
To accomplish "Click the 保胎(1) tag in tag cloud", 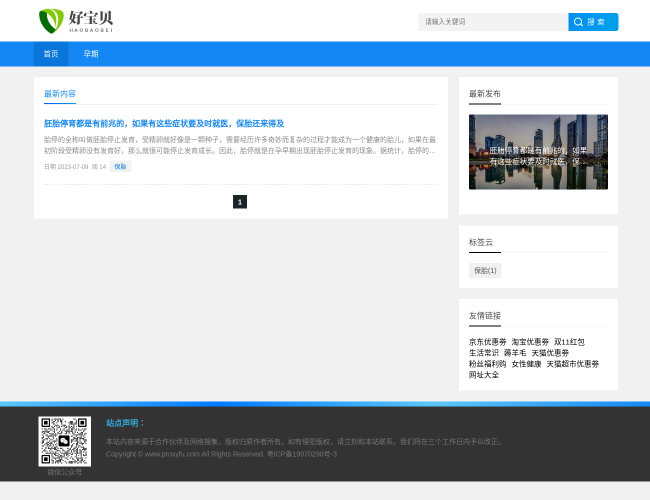I will click(x=485, y=271).
